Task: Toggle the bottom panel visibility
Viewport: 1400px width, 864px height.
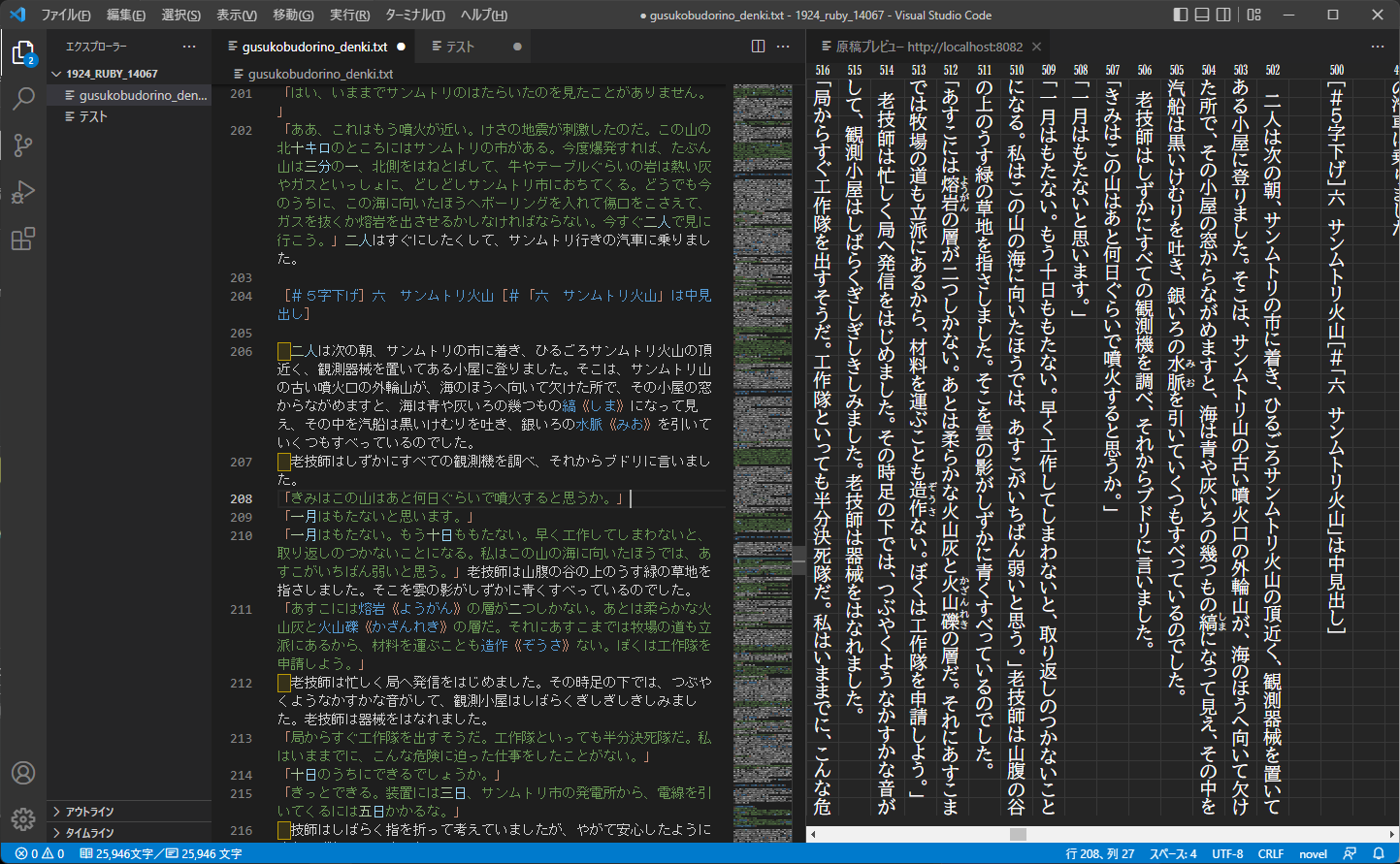Action: point(1202,15)
